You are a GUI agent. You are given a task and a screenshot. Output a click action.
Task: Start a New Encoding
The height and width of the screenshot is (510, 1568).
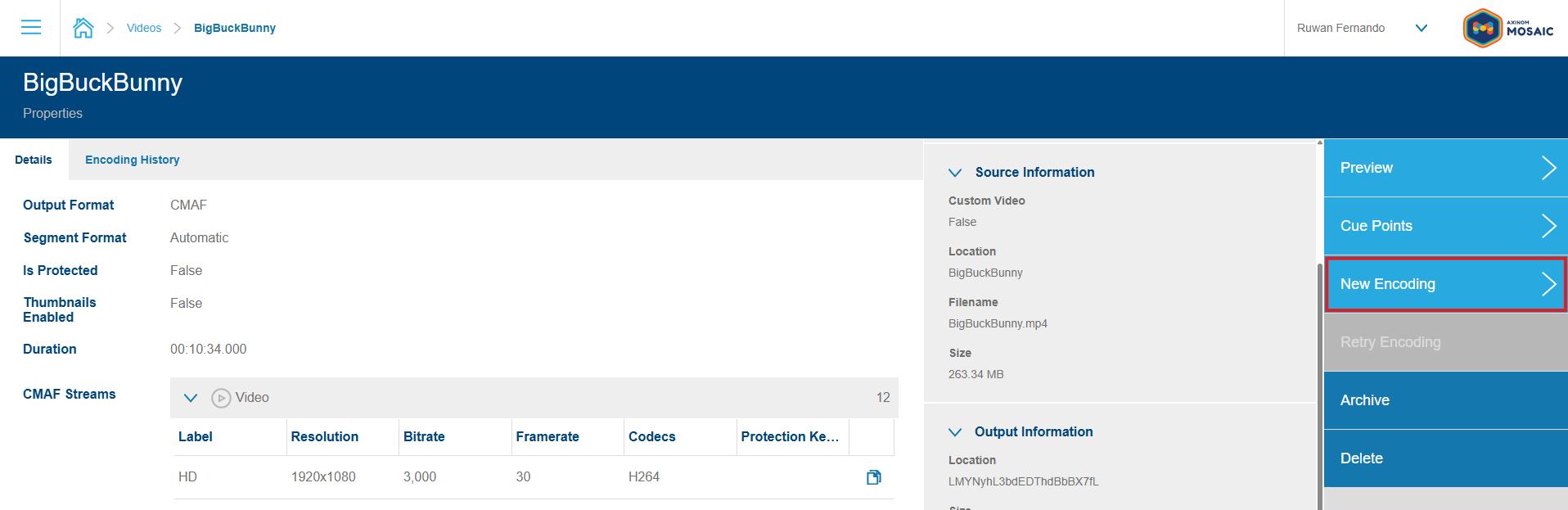coord(1444,284)
